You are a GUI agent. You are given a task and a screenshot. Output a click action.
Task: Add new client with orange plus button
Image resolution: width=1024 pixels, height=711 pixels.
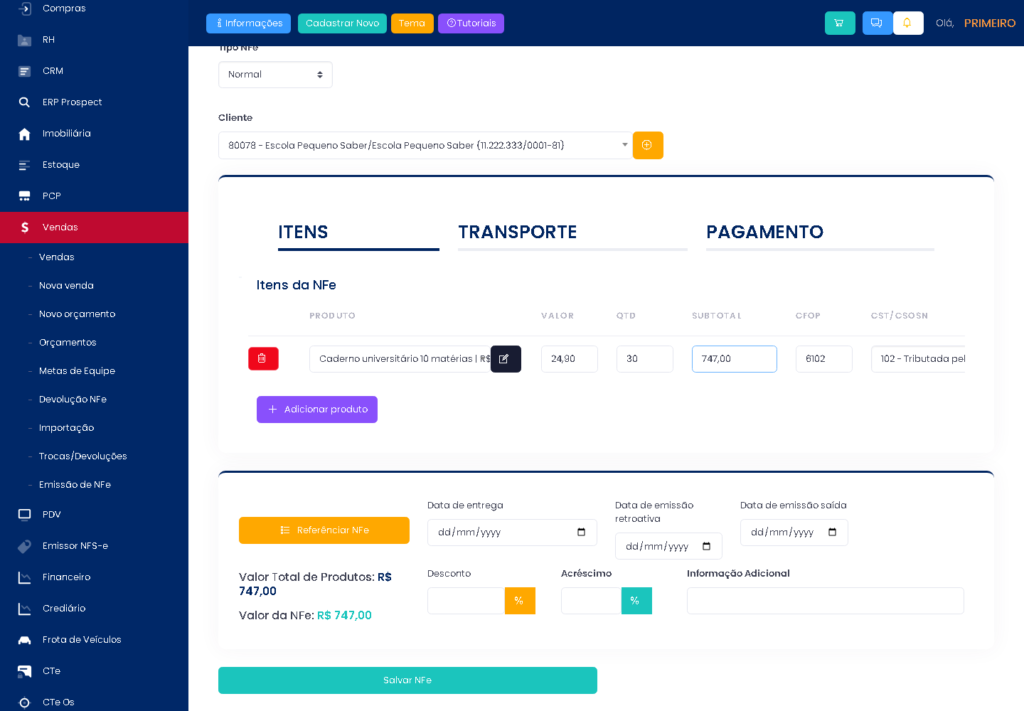647,145
